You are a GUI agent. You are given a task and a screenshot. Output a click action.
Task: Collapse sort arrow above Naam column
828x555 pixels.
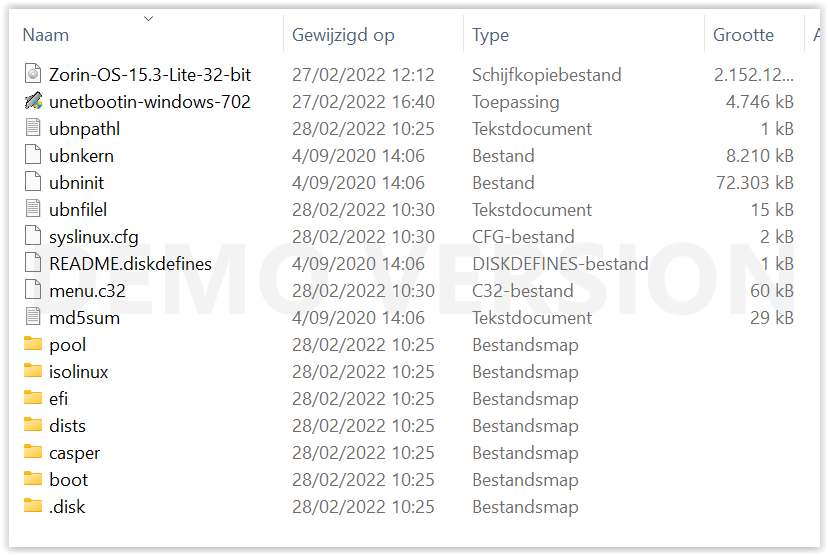click(x=149, y=18)
